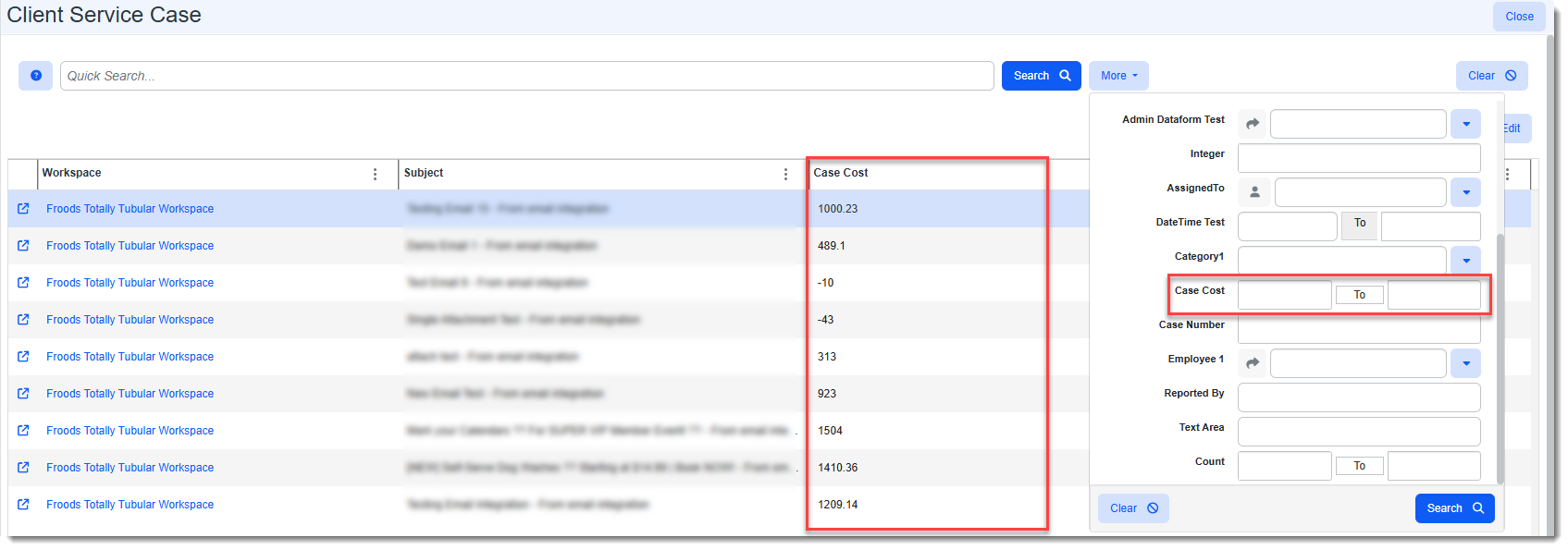This screenshot has height=550, width=1568.
Task: Click the share arrow icon beside Employee 1
Action: point(1253,363)
